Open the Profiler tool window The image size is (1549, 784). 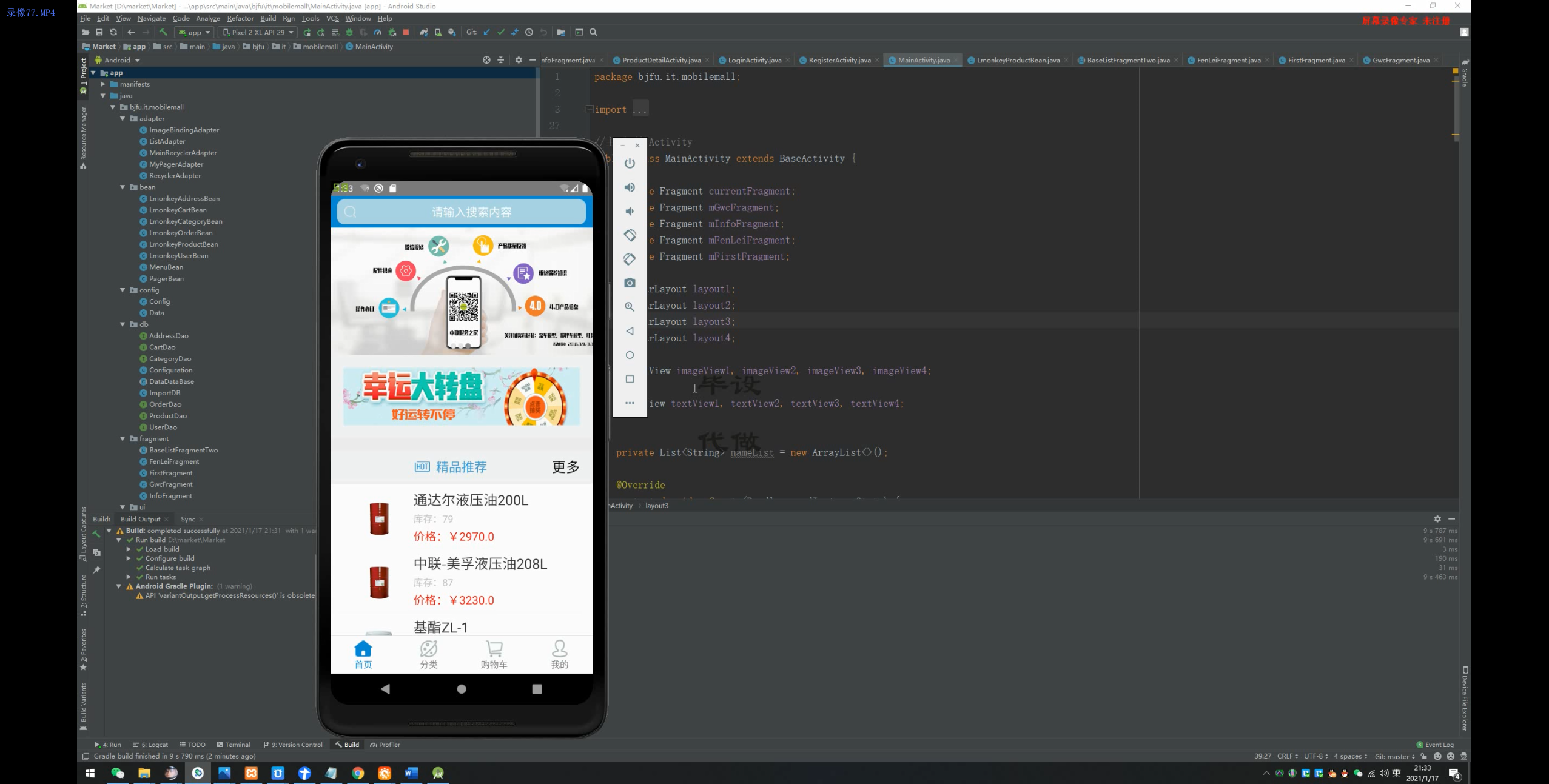pyautogui.click(x=385, y=745)
